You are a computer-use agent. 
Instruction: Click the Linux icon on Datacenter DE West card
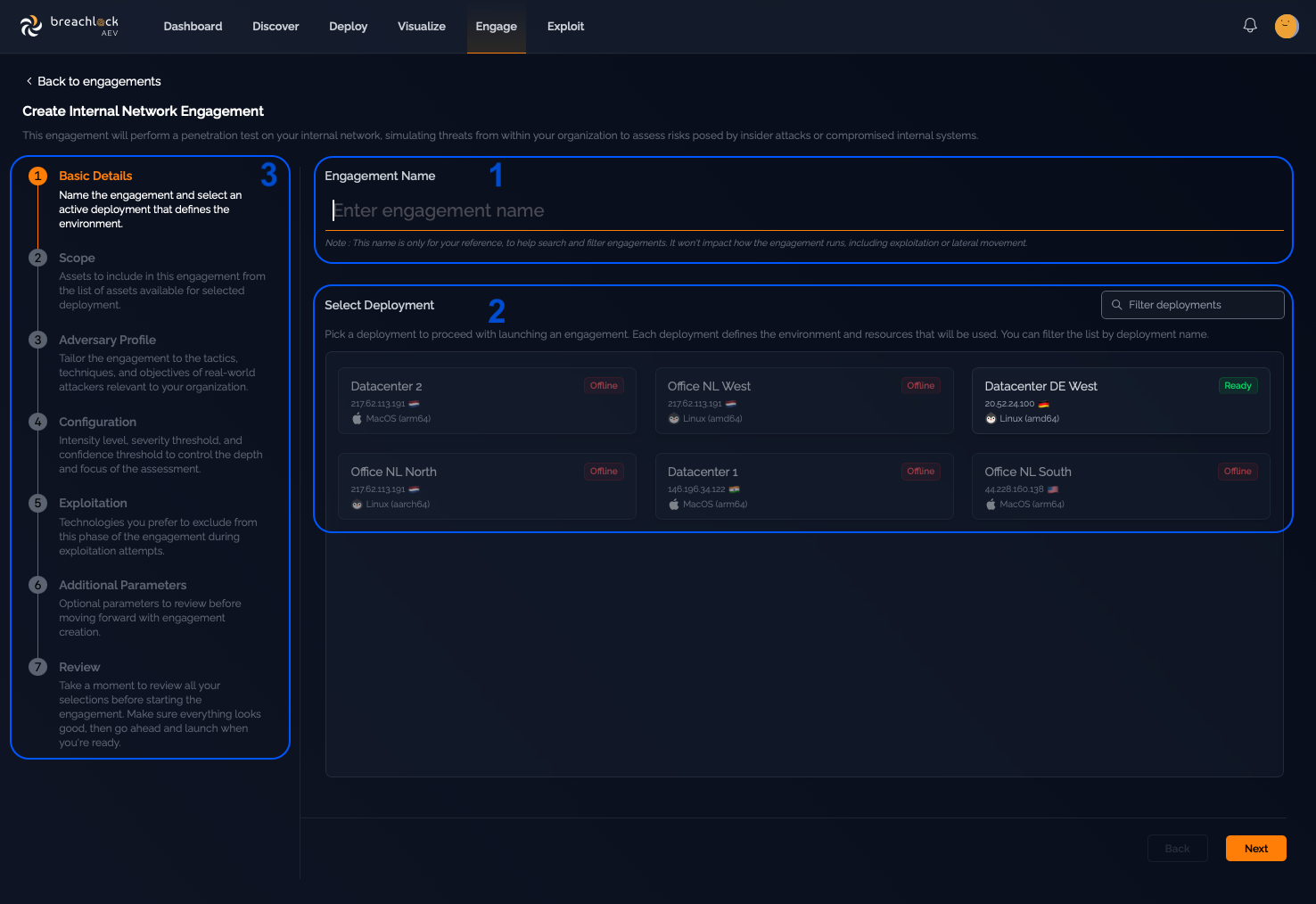coord(991,418)
